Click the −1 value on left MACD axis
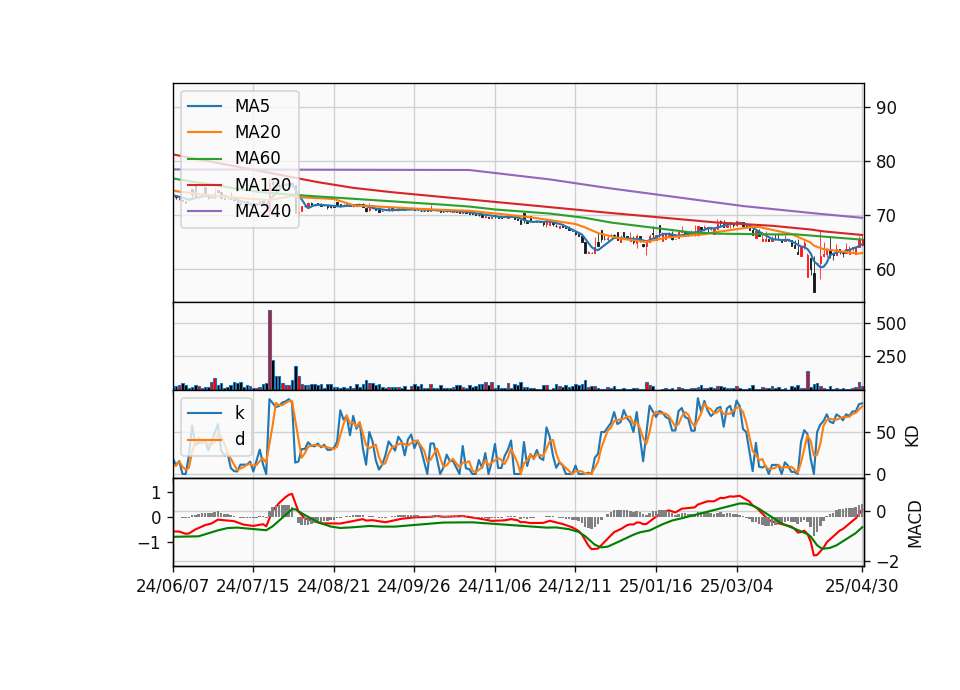This screenshot has height=690, width=960. [x=149, y=542]
